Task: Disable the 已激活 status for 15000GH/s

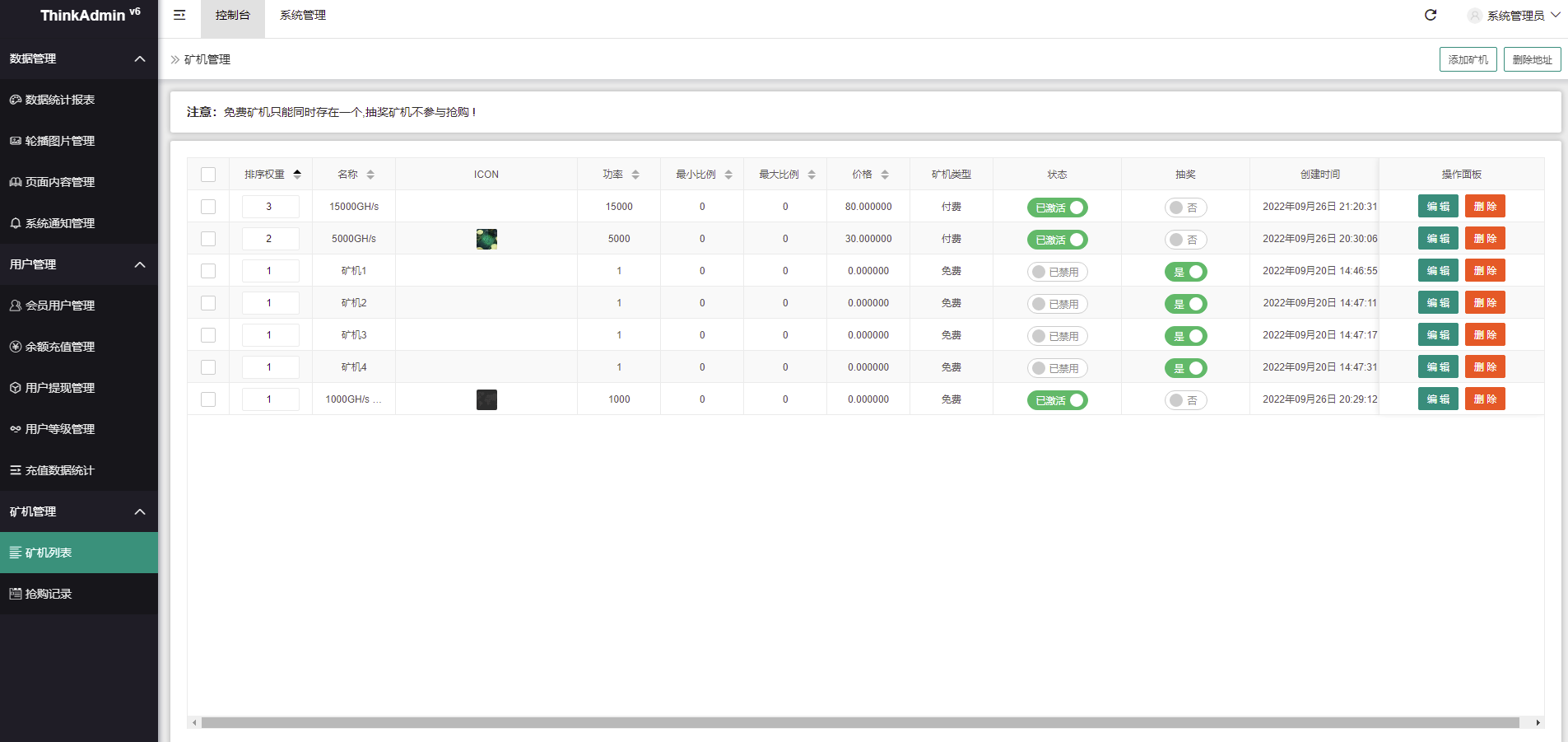Action: (1057, 208)
